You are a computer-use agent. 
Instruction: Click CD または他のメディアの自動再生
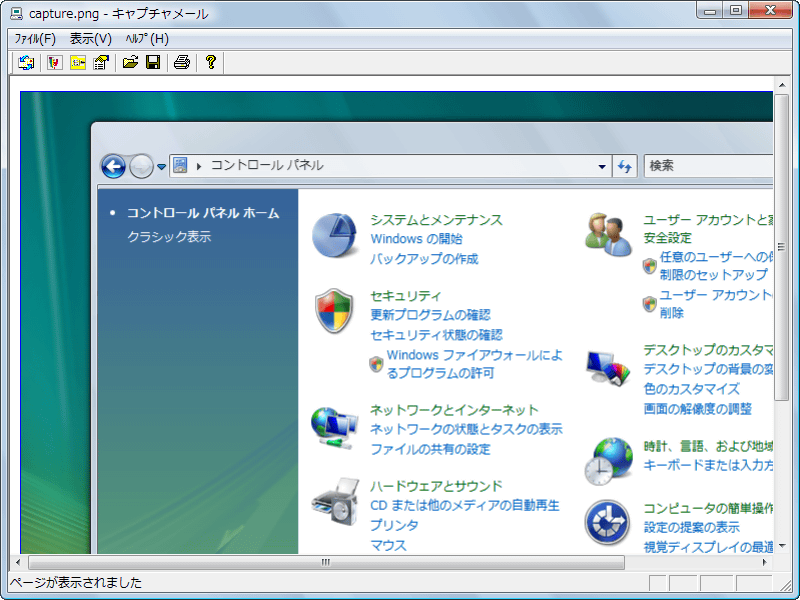(x=465, y=505)
